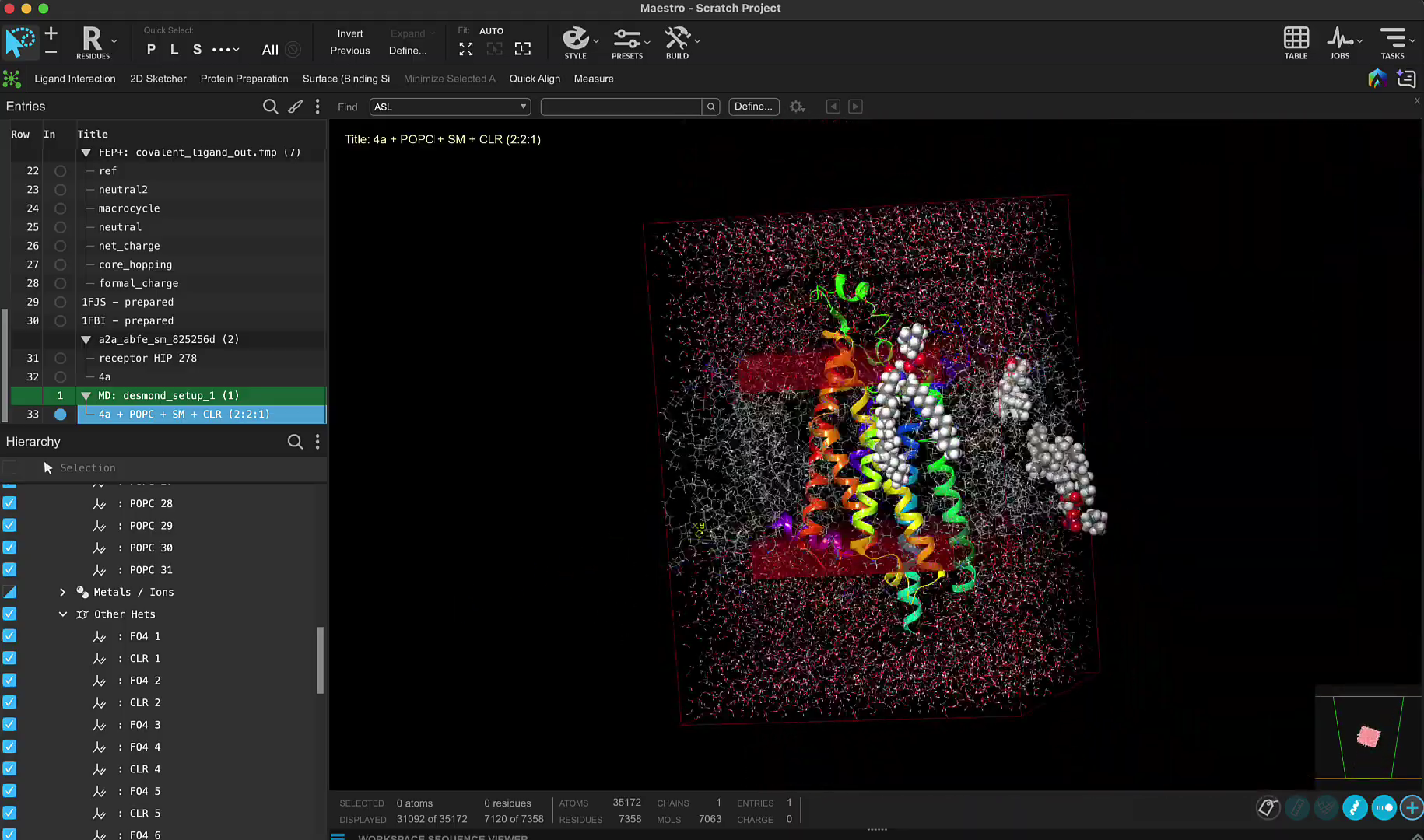1424x840 pixels.
Task: Open the project Table icon
Action: pyautogui.click(x=1296, y=42)
